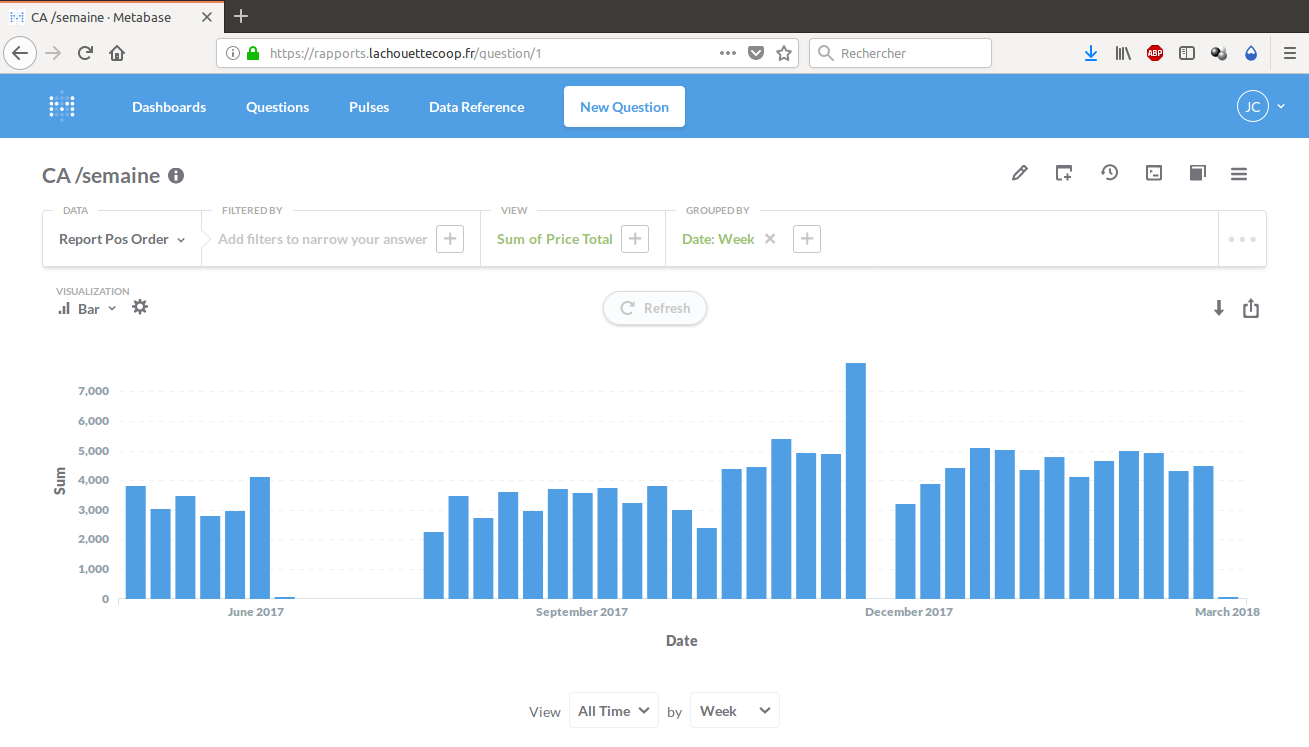Add a filter with the plus button
Screen dimensions: 1309x747
[450, 239]
